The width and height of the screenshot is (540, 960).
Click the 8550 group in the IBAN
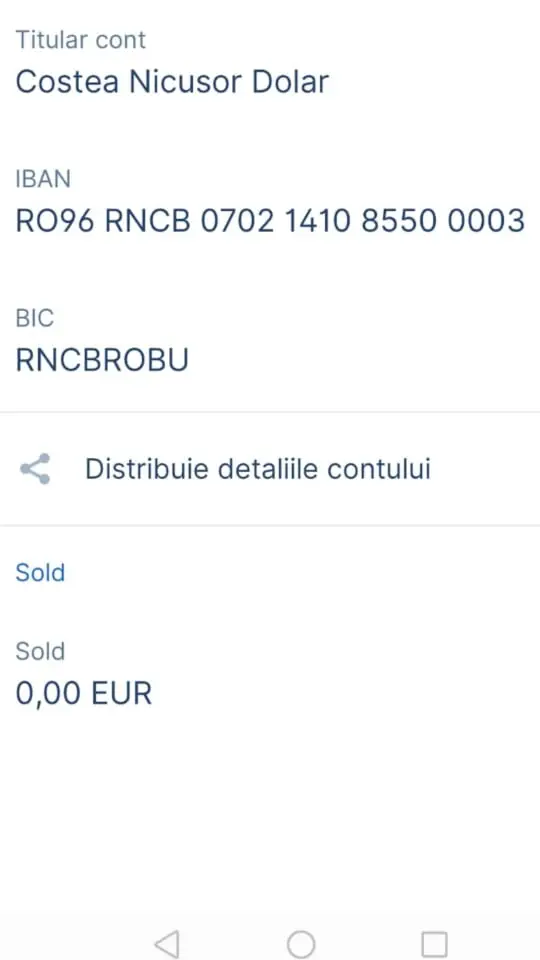tap(400, 221)
